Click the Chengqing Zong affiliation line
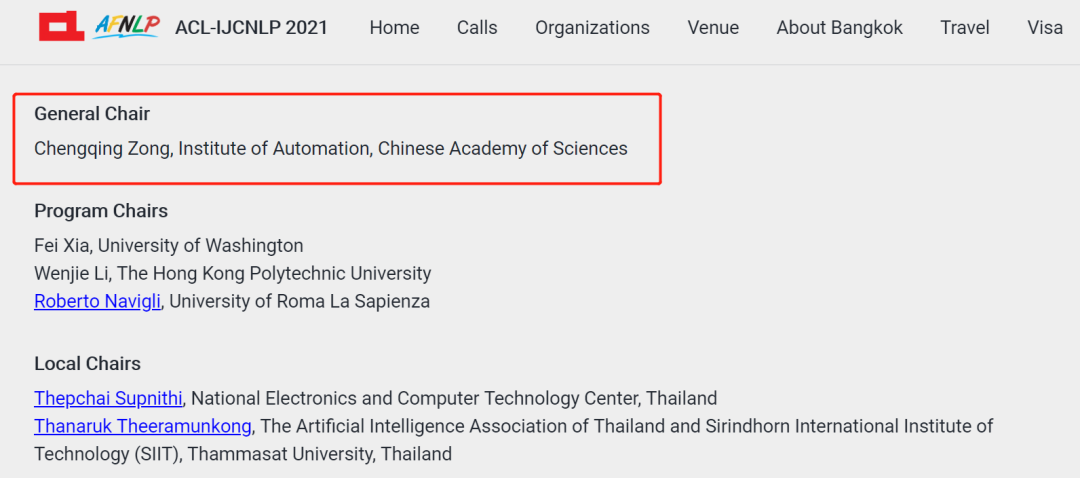Viewport: 1080px width, 478px height. pos(331,149)
